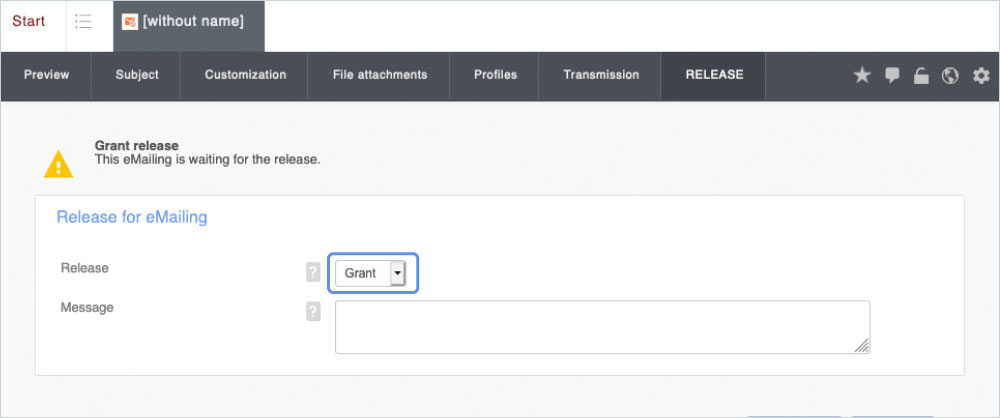The height and width of the screenshot is (418, 1000).
Task: Switch to the Transmission tab
Action: click(x=601, y=75)
